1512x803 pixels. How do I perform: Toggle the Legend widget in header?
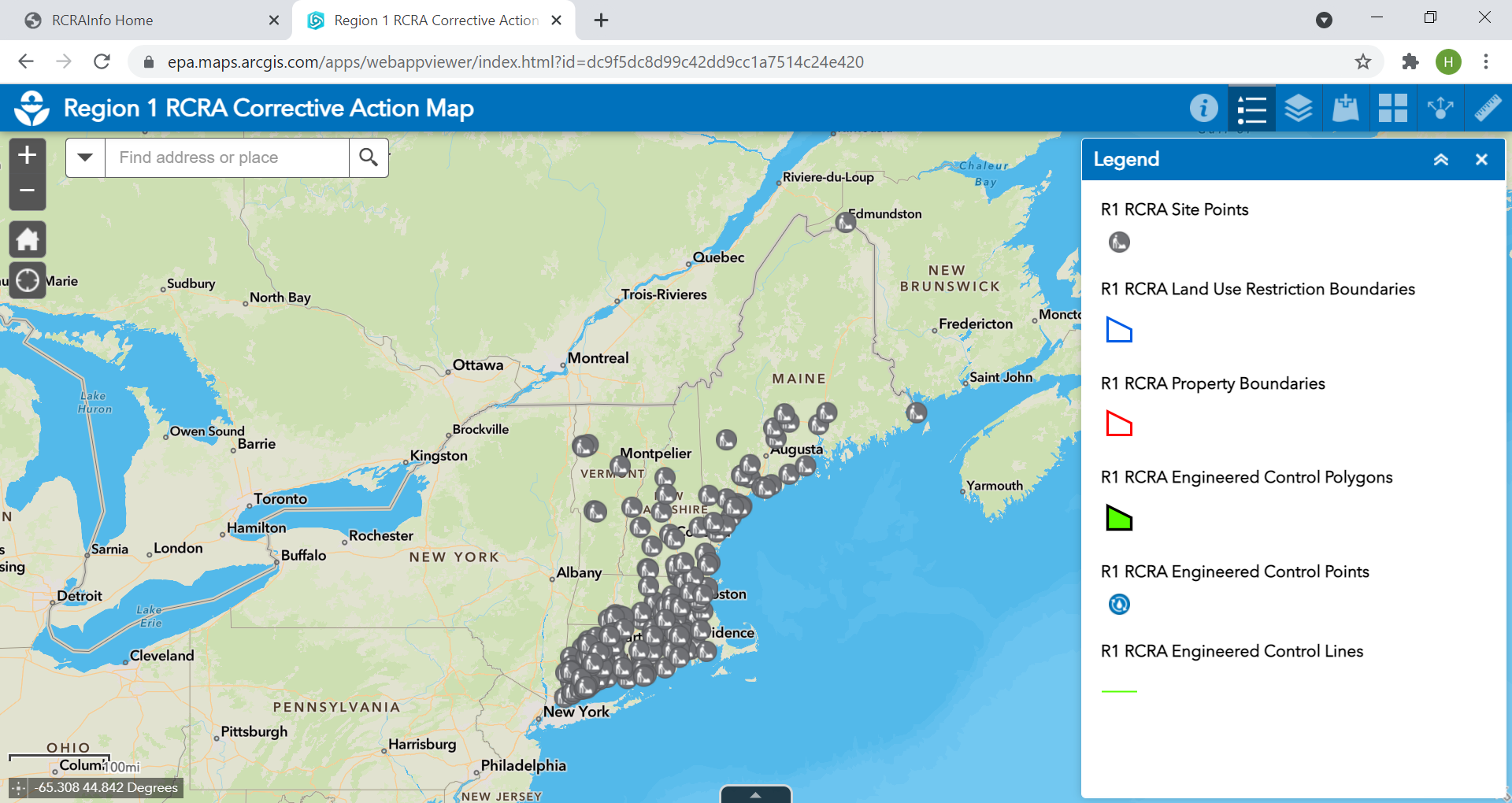(1251, 109)
